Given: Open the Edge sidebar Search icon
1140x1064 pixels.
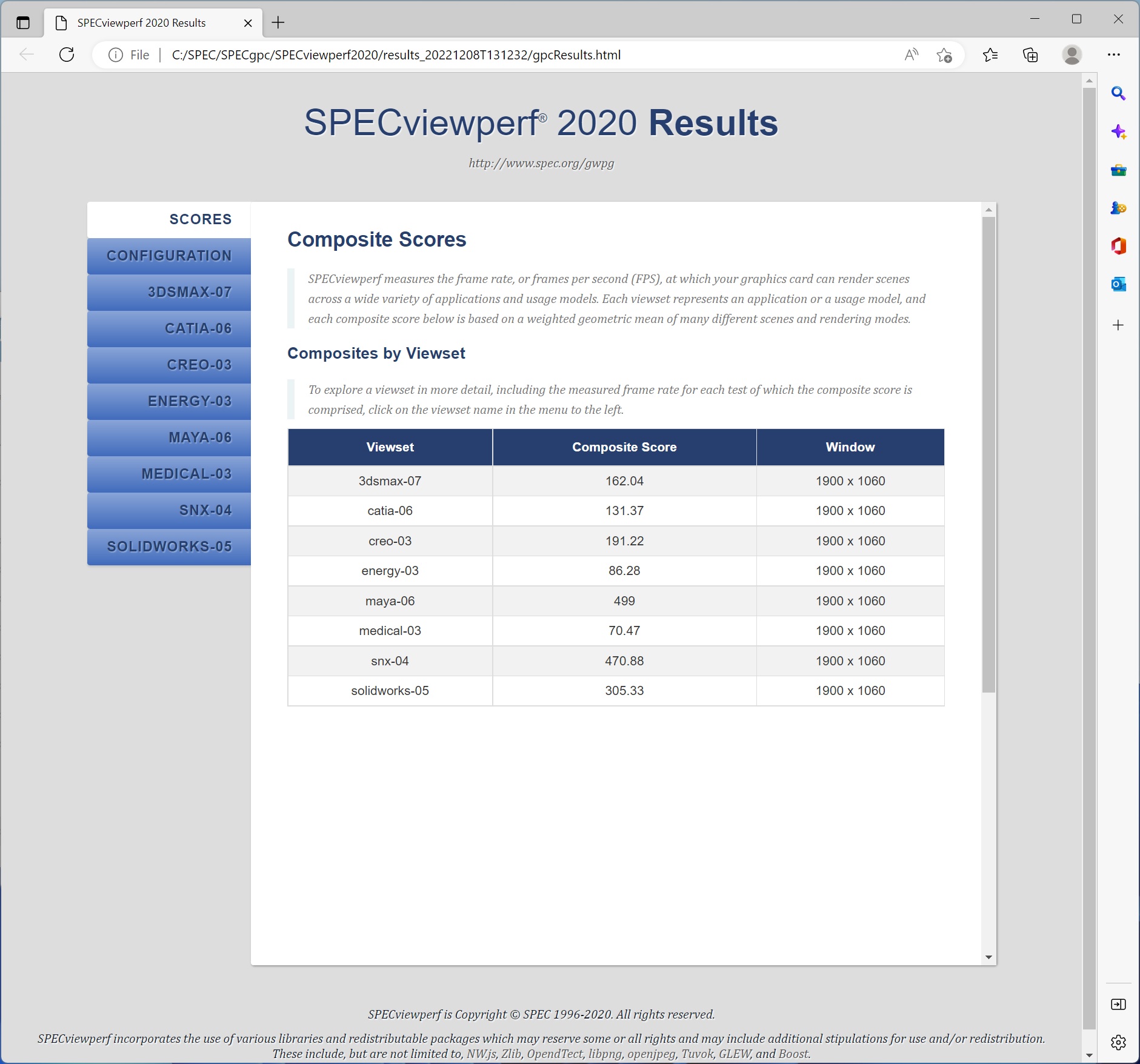Looking at the screenshot, I should (1118, 94).
